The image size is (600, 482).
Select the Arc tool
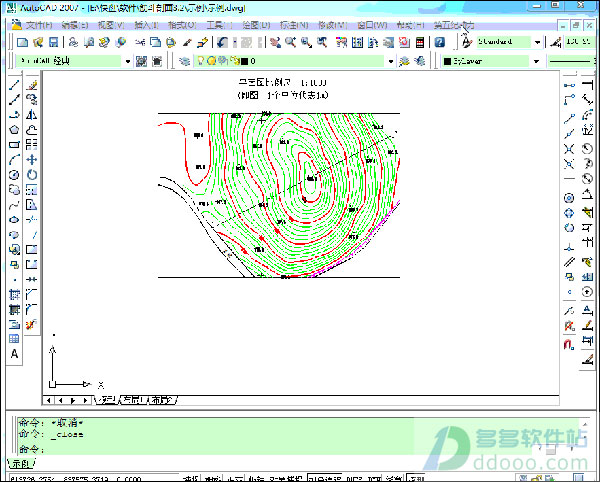tap(14, 160)
